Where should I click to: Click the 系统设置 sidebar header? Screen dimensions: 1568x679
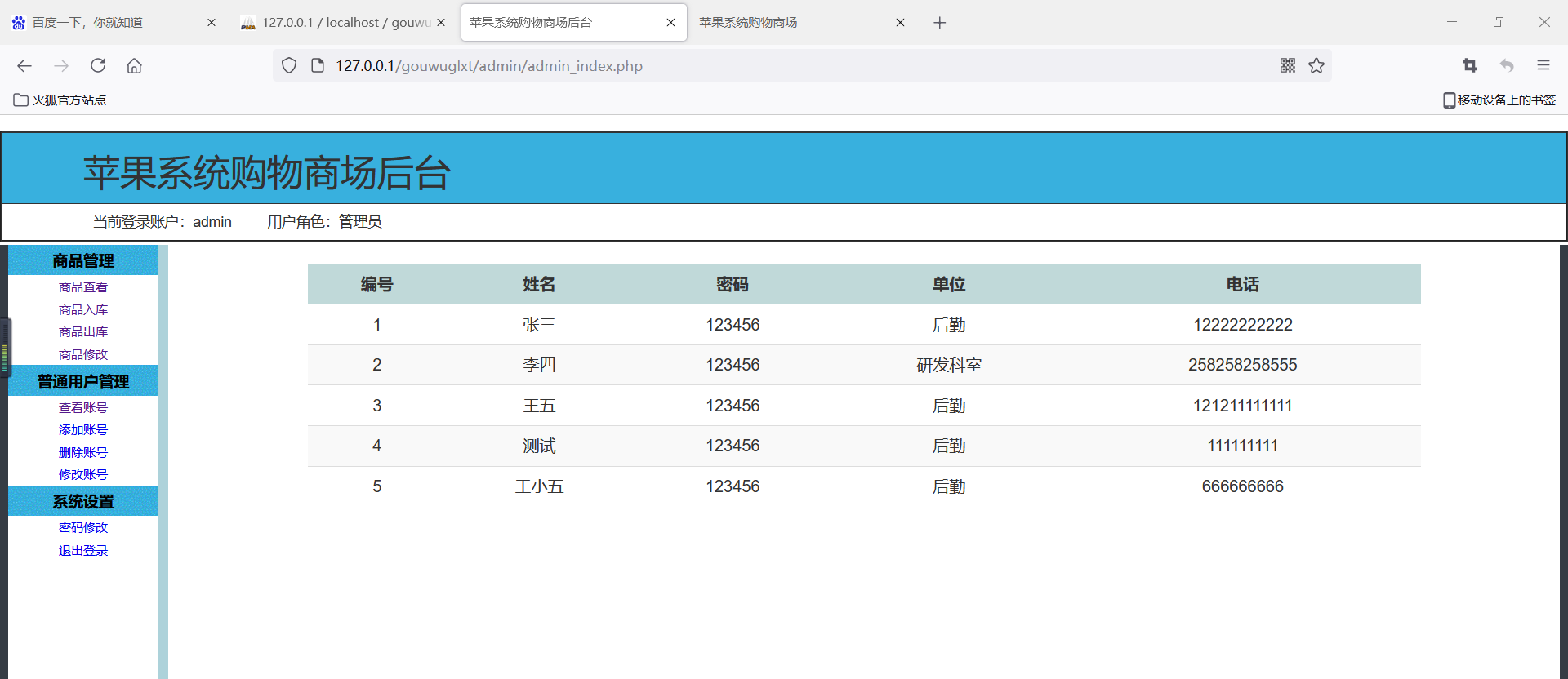(x=83, y=501)
